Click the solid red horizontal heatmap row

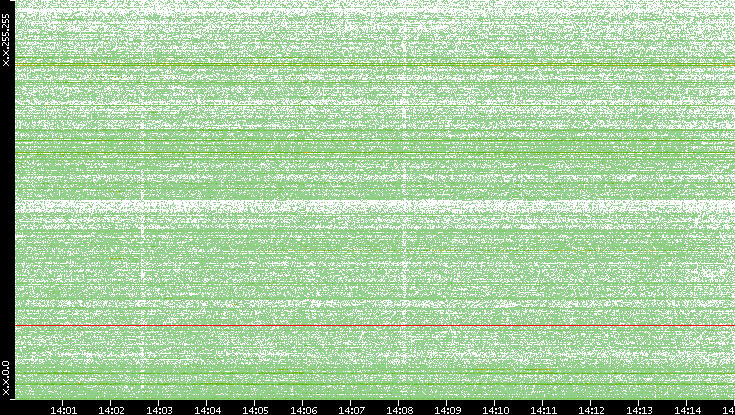click(375, 325)
